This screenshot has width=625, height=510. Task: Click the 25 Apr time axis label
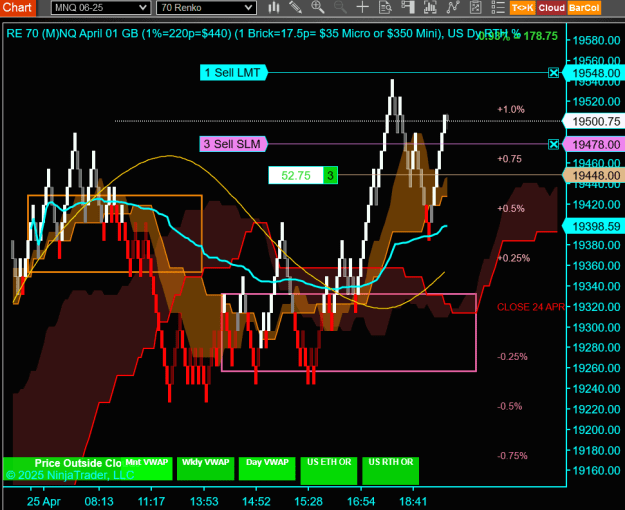[x=44, y=501]
